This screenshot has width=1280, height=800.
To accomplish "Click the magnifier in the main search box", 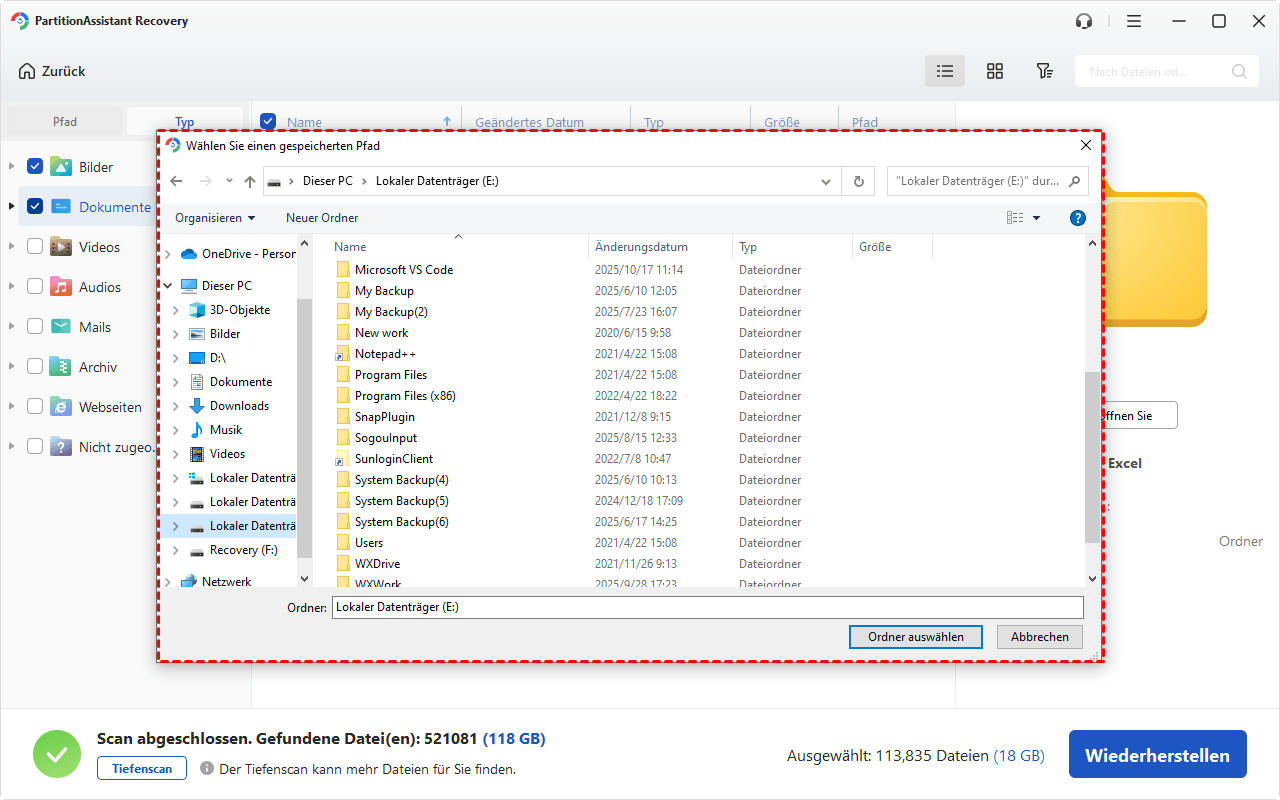I will click(1239, 71).
